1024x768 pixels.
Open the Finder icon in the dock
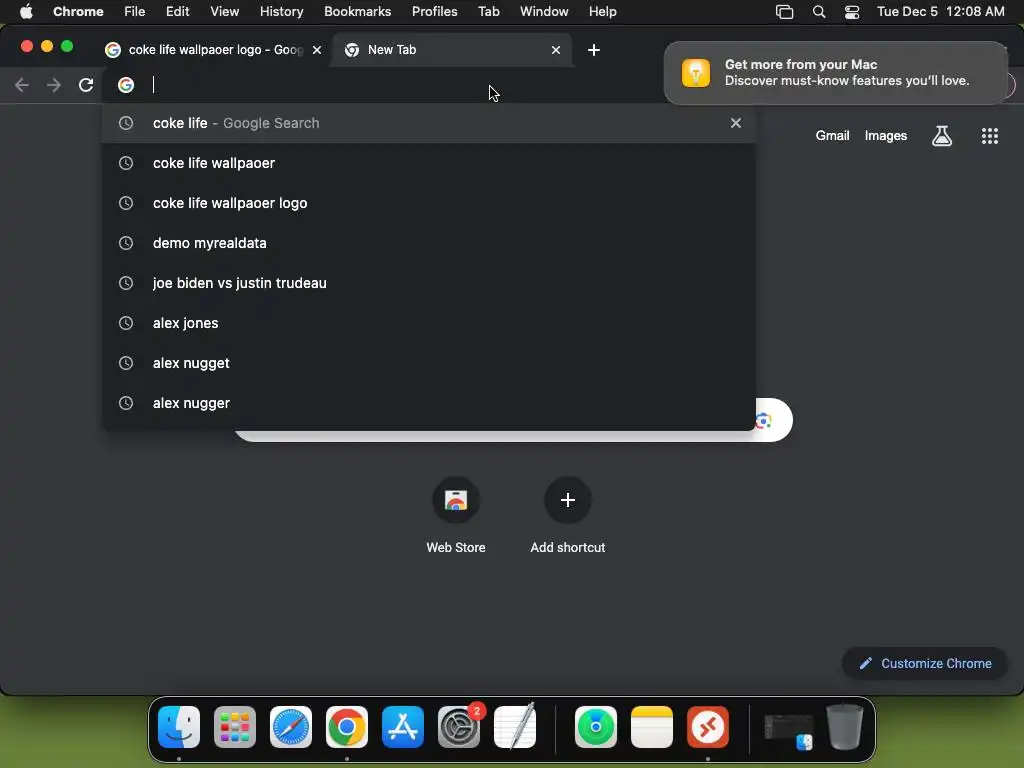[179, 727]
